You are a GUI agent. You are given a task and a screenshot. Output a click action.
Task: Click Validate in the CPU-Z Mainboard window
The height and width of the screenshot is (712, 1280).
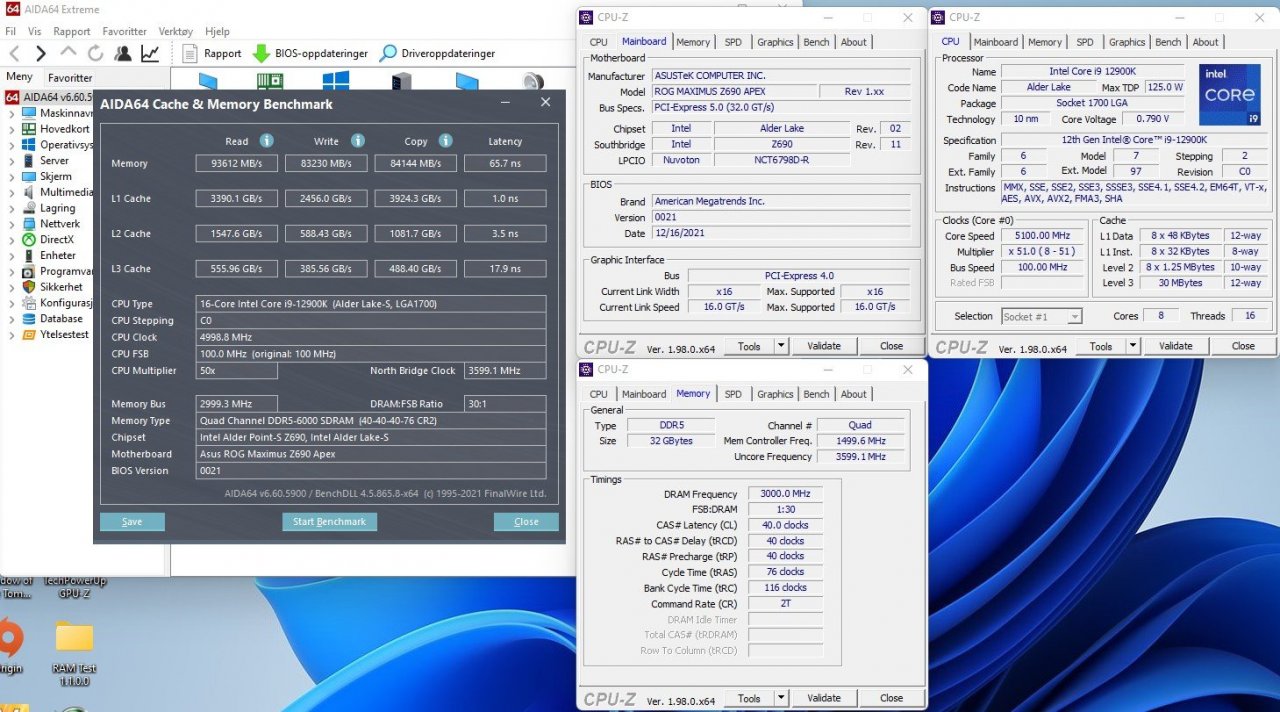point(823,346)
